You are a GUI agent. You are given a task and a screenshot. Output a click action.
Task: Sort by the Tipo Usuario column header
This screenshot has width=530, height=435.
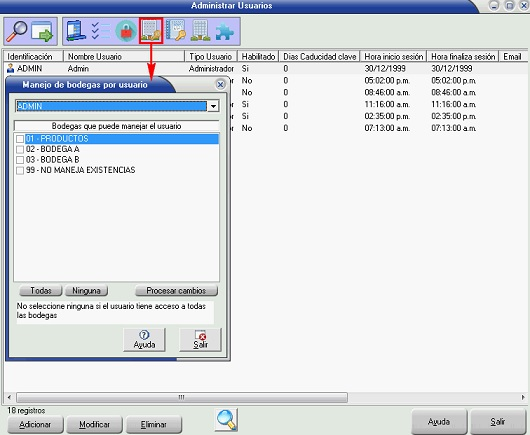(211, 56)
